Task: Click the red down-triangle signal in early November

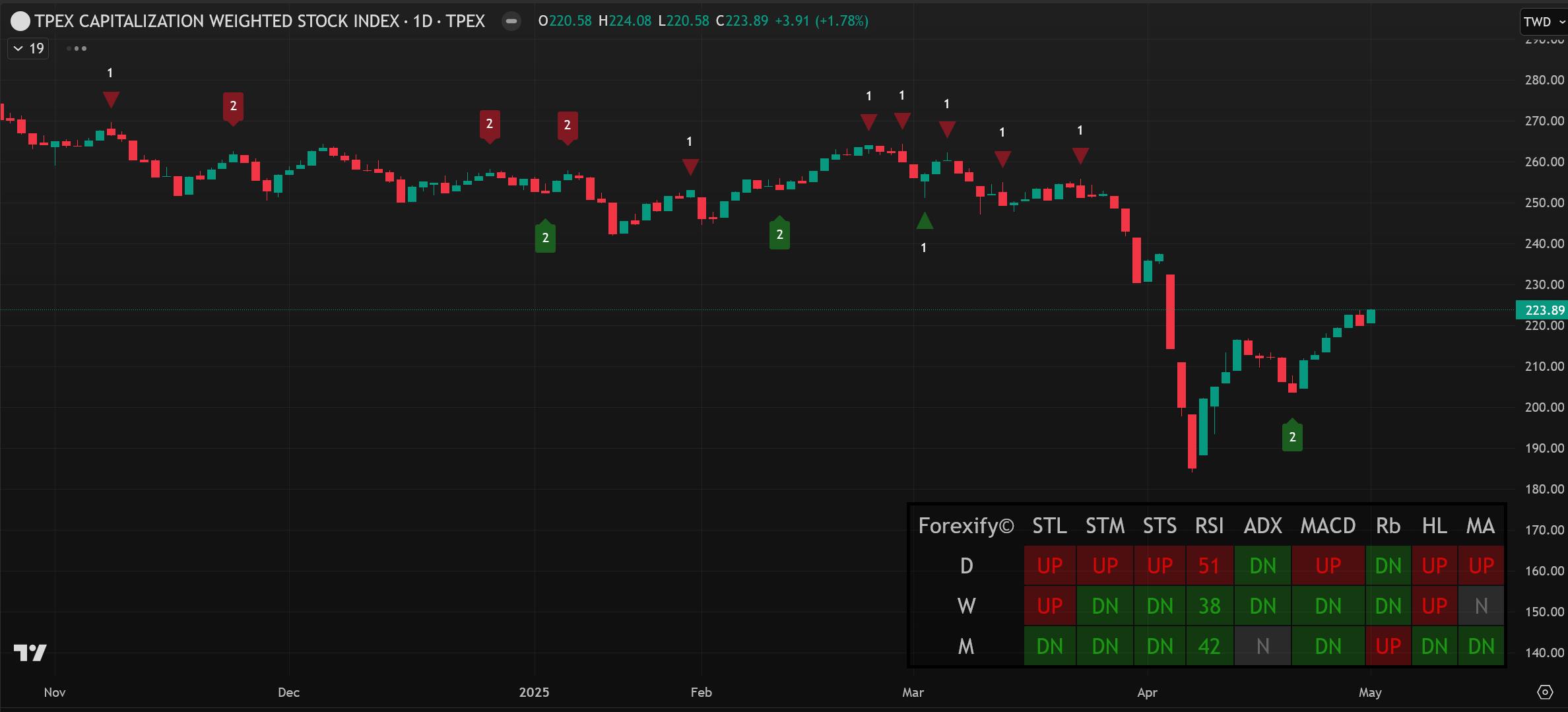Action: (x=111, y=100)
